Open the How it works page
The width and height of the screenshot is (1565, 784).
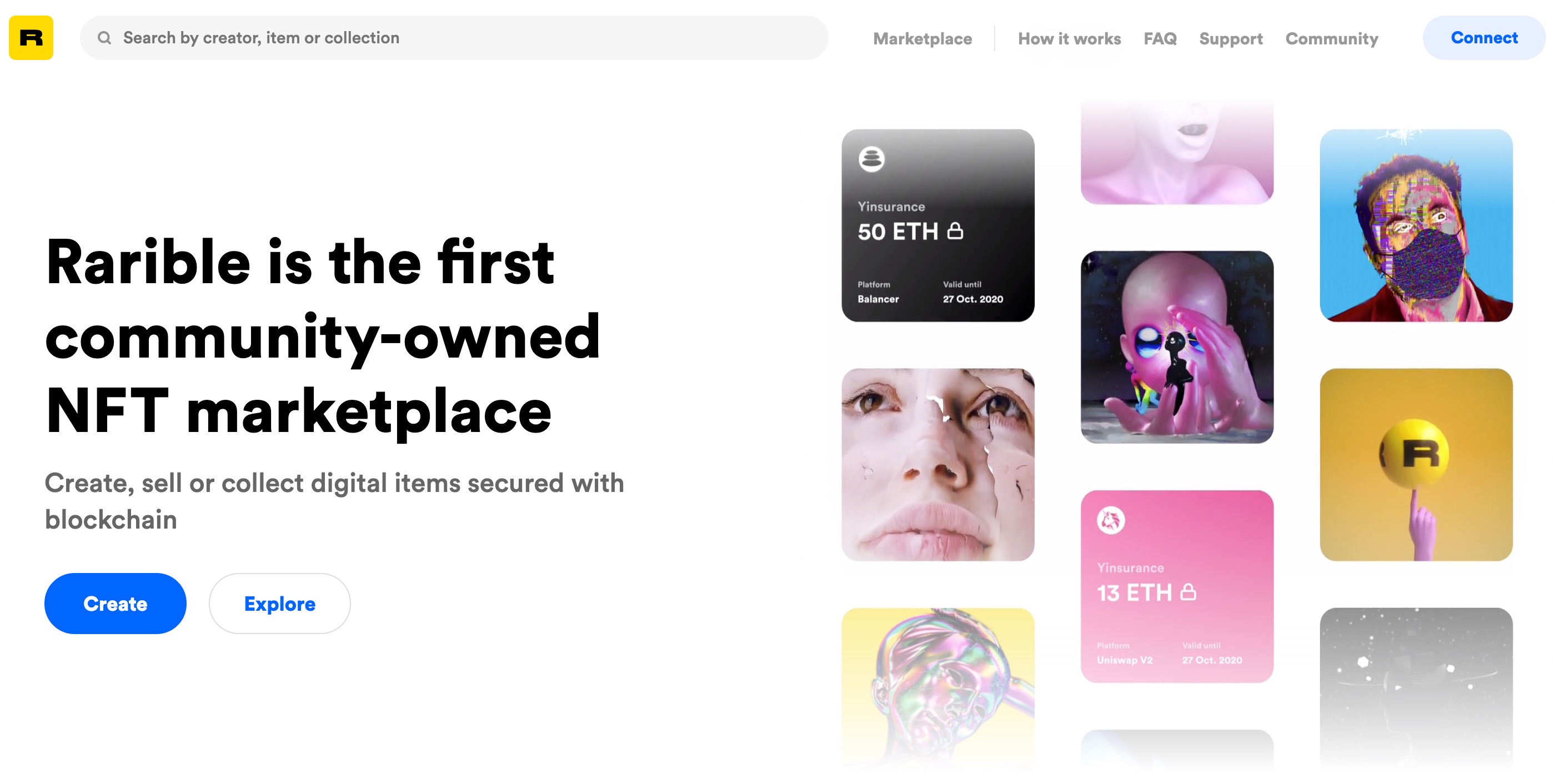pyautogui.click(x=1069, y=38)
